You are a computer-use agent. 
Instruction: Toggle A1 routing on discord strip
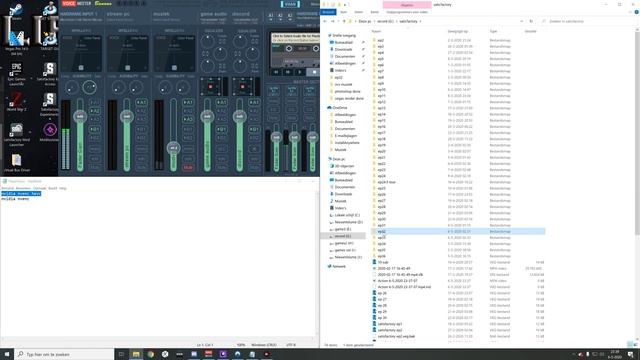[x=254, y=102]
